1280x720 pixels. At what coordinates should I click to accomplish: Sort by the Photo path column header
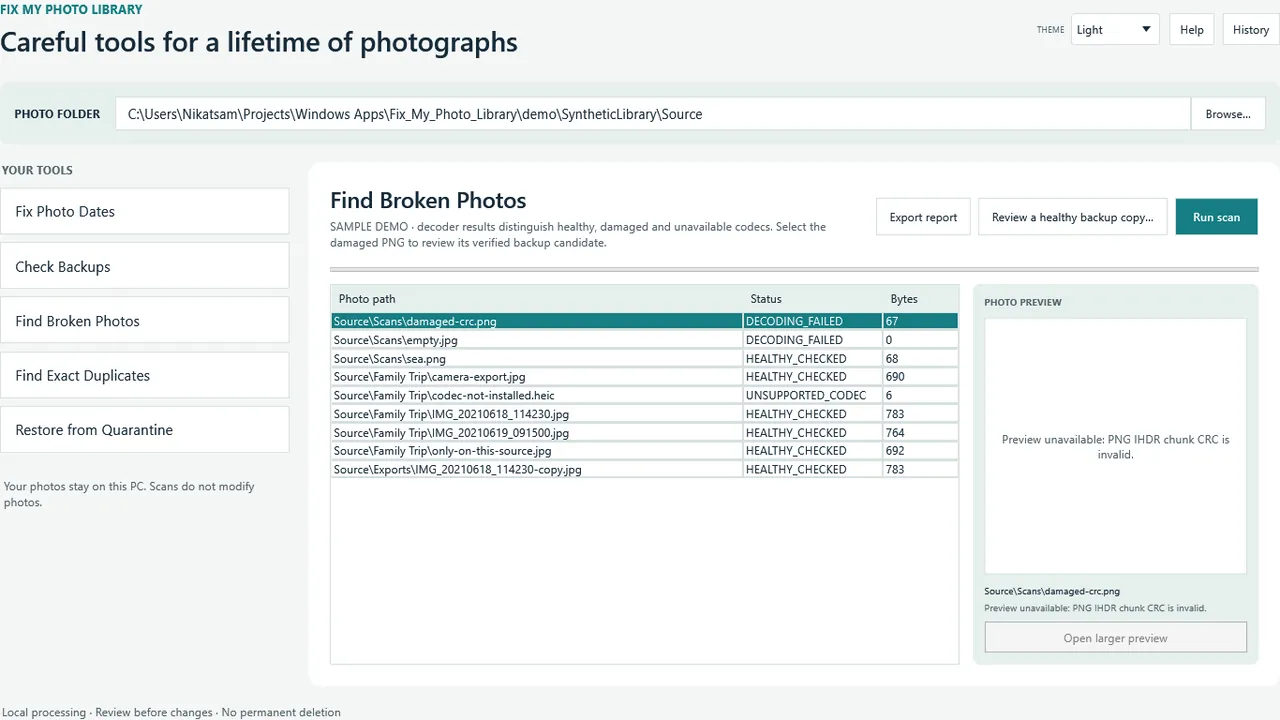click(537, 299)
